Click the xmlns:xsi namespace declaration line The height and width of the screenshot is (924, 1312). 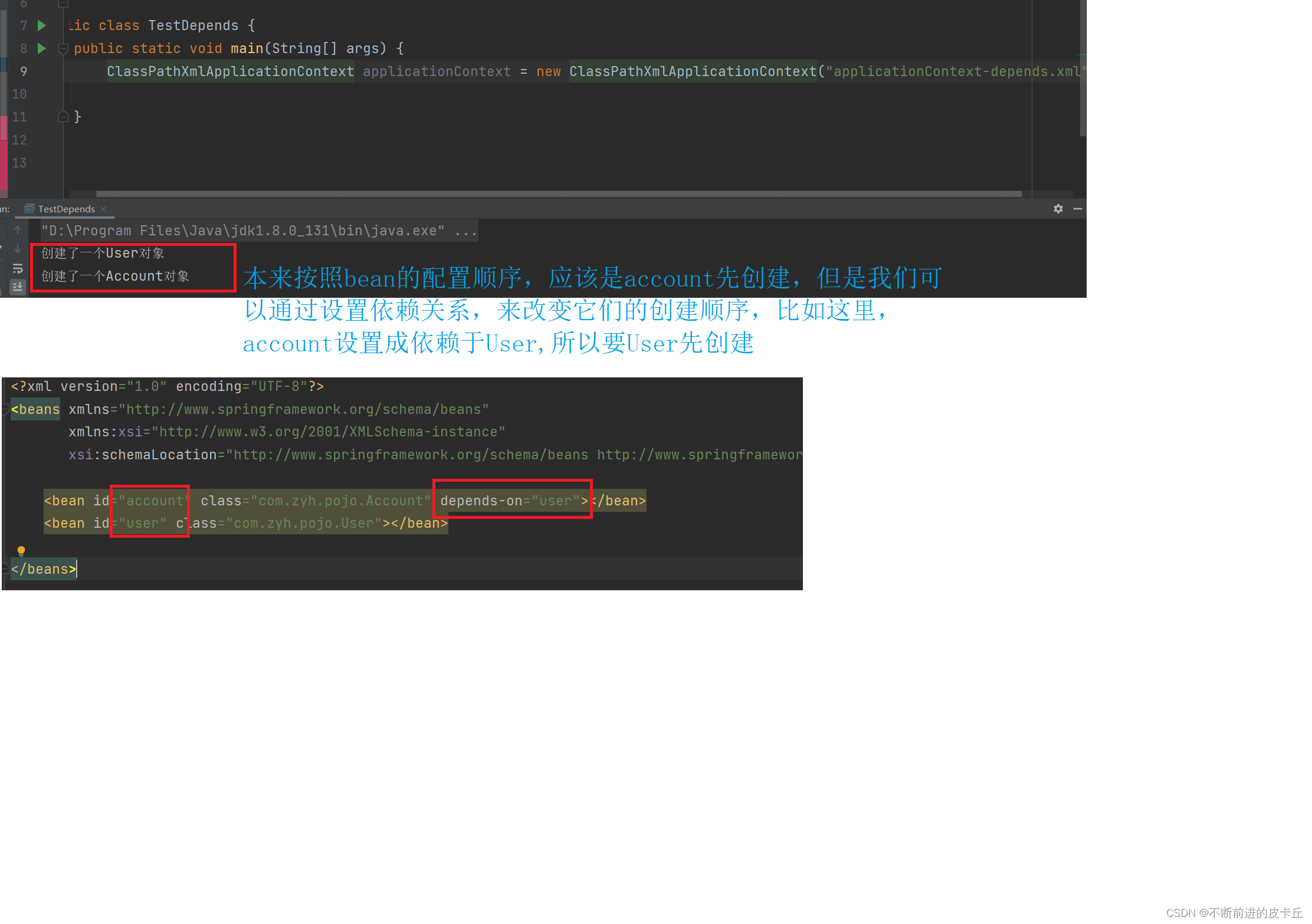click(287, 432)
